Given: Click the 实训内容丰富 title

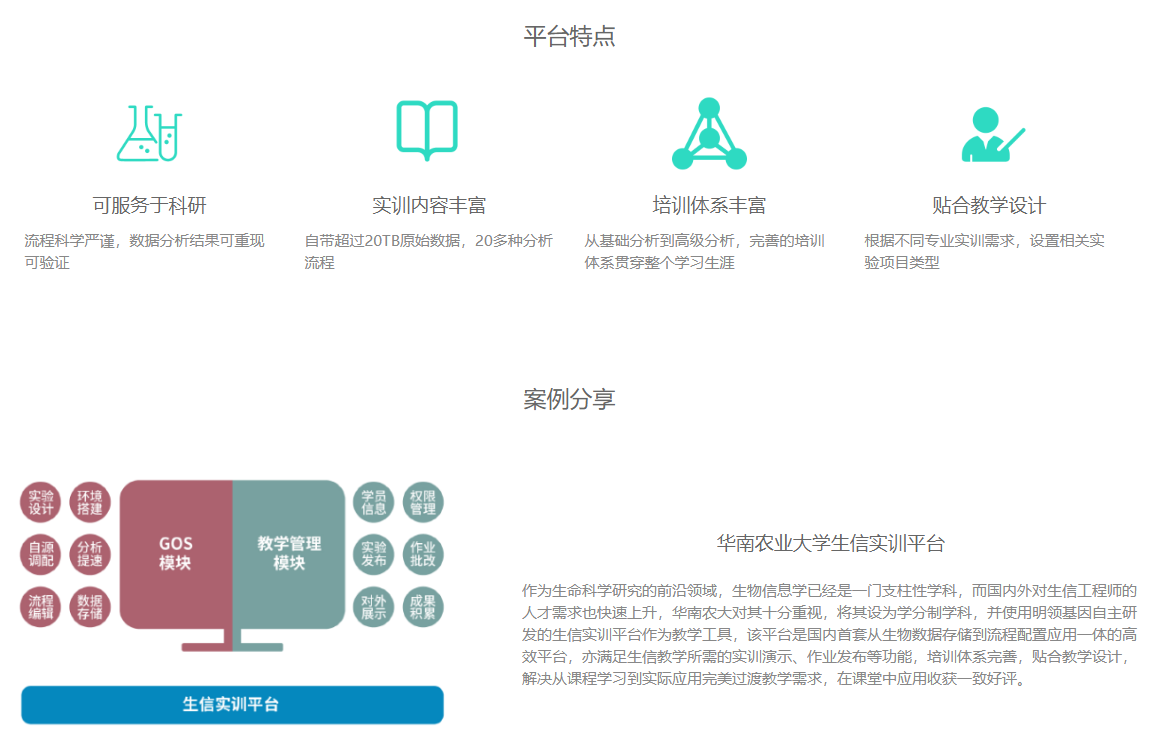Looking at the screenshot, I should [x=429, y=205].
